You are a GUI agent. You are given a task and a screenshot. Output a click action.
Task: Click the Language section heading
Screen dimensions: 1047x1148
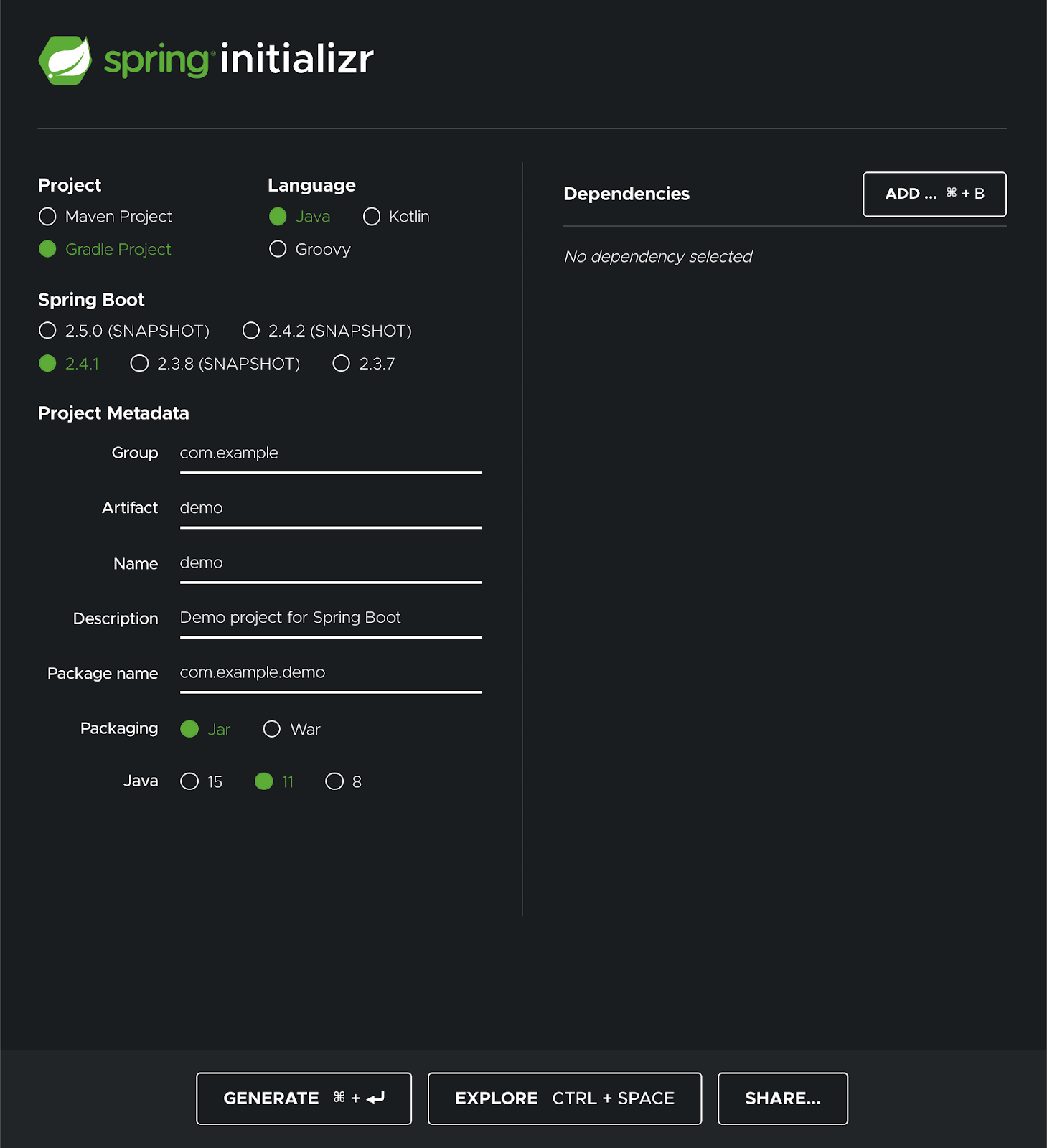[311, 185]
